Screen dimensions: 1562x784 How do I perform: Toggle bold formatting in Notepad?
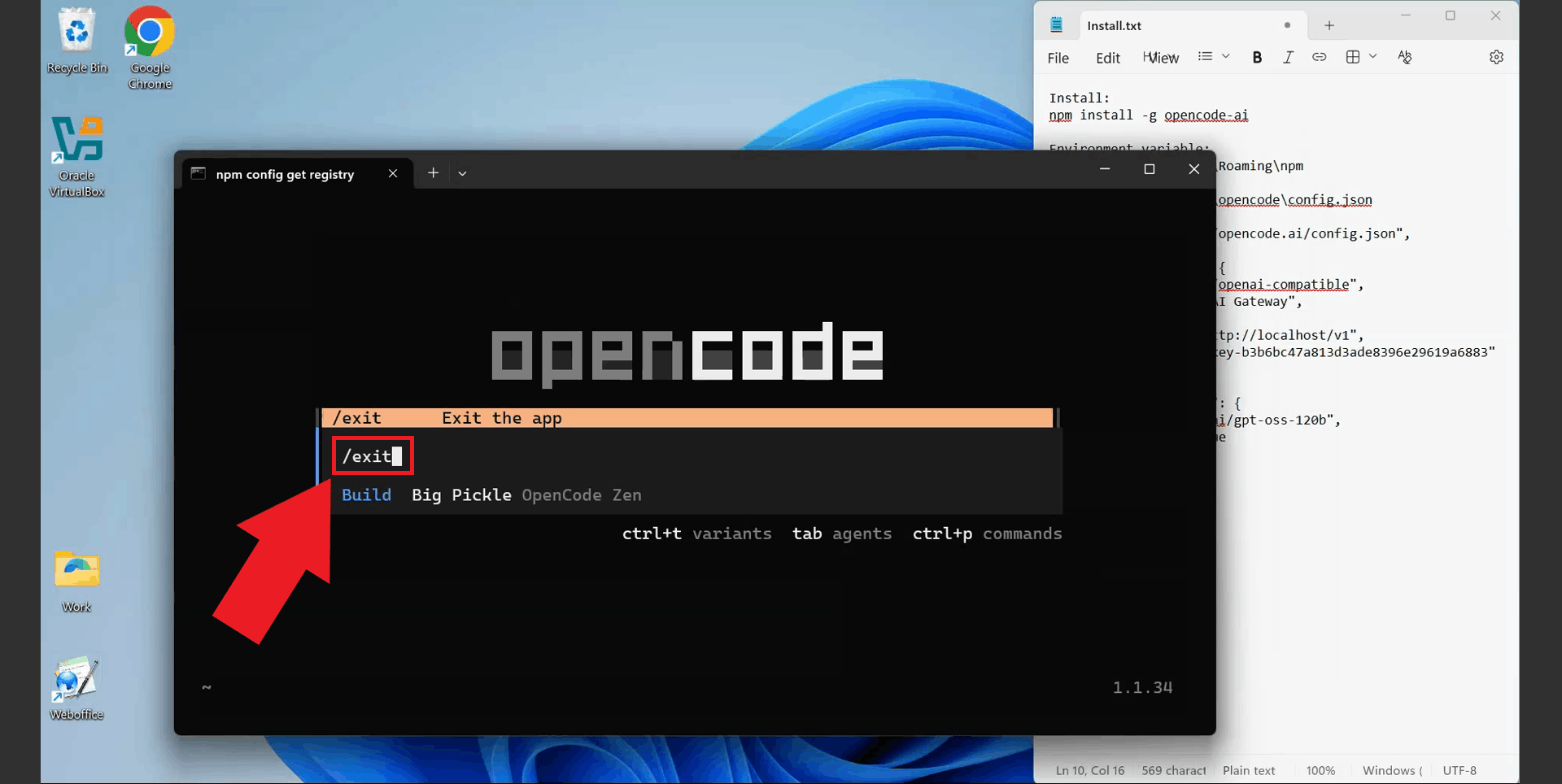pyautogui.click(x=1256, y=57)
